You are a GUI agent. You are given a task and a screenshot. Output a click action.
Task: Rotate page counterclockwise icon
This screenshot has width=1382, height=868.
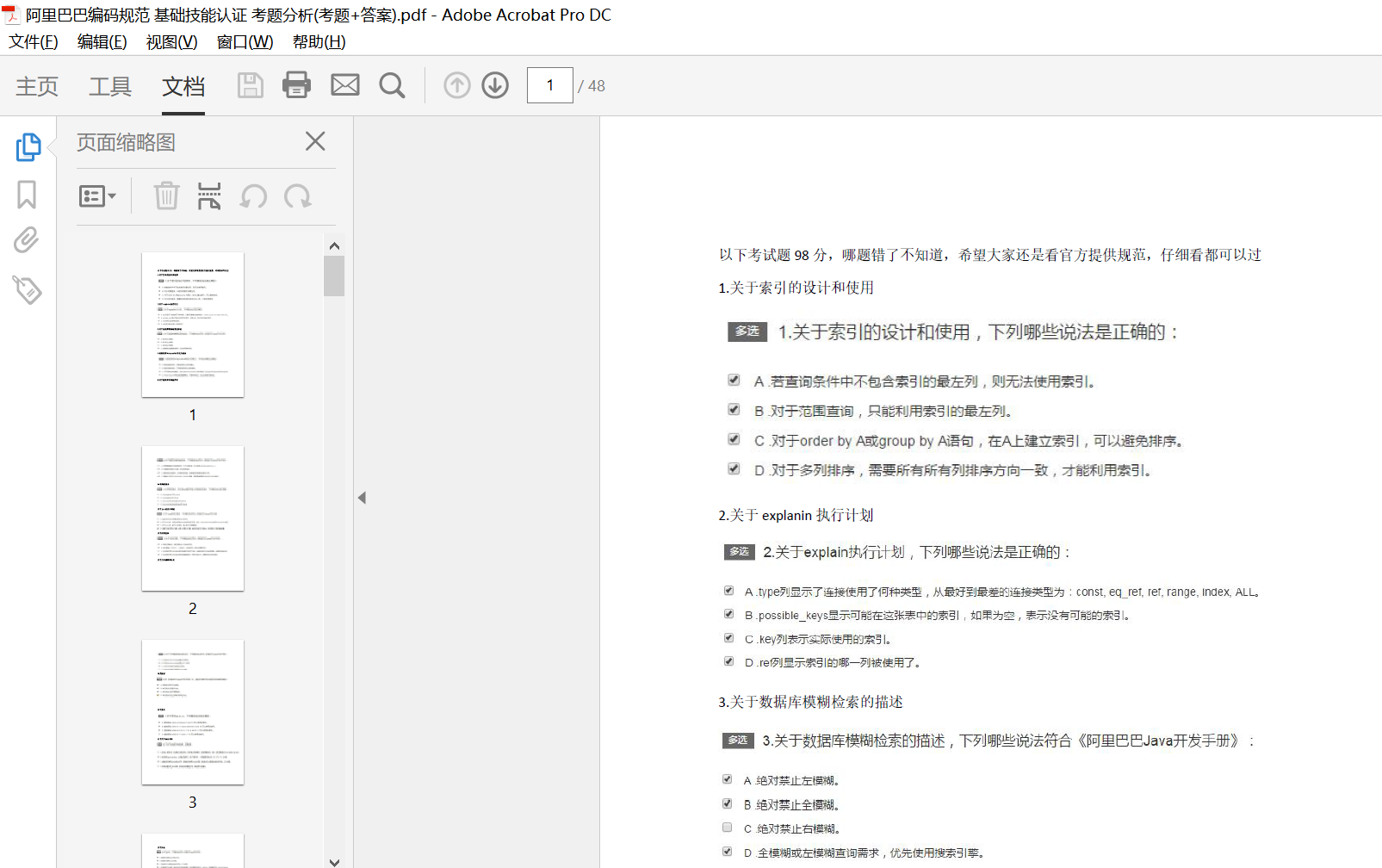tap(253, 197)
